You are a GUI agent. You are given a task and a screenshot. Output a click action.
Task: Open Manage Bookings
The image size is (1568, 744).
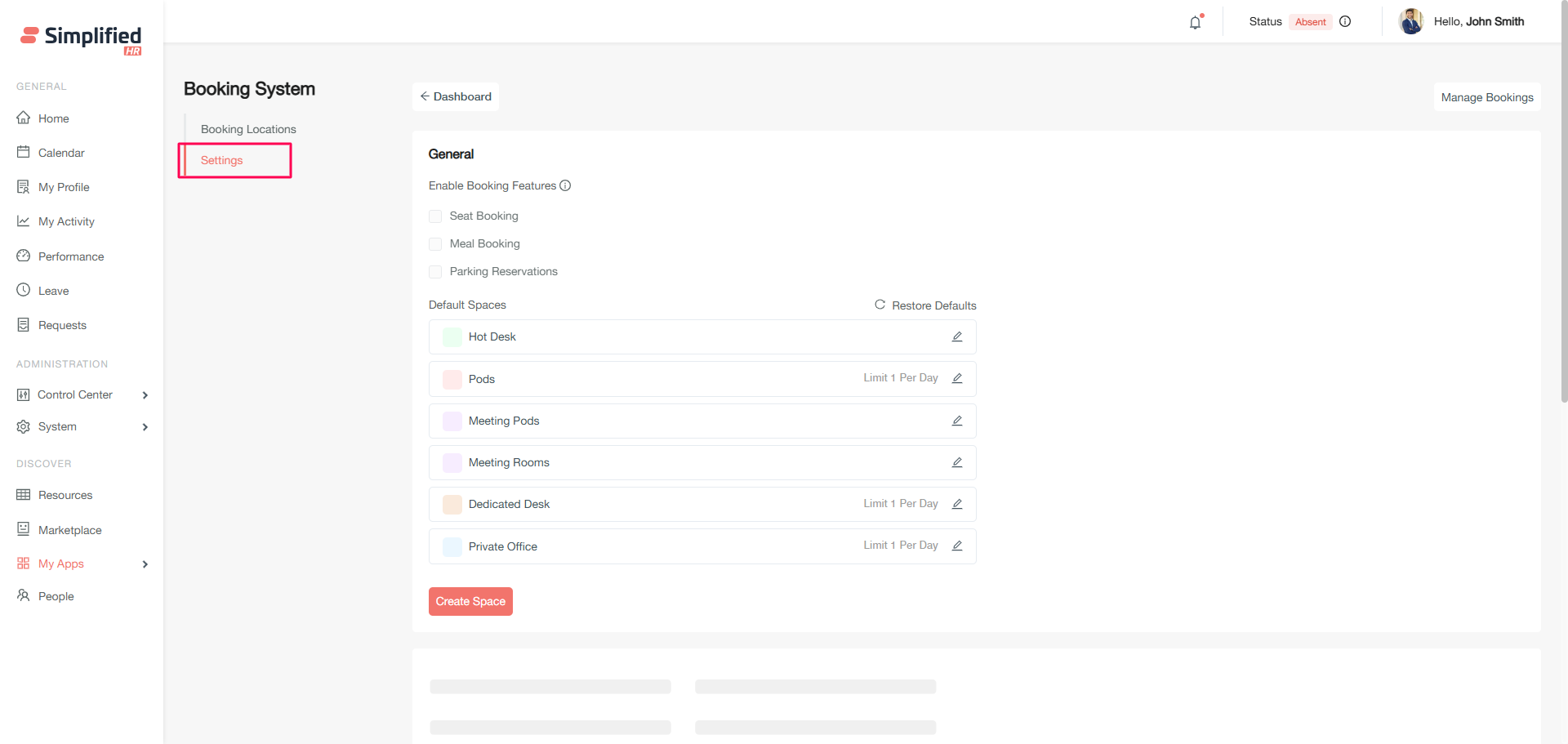click(x=1486, y=97)
